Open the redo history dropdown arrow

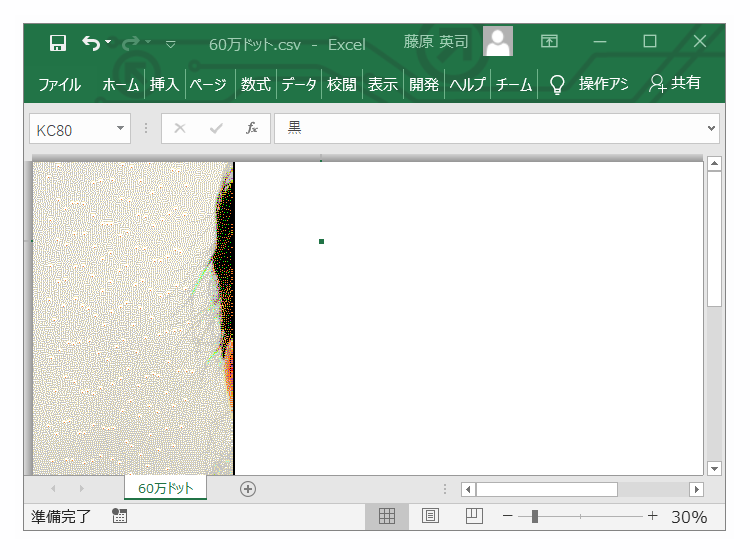tap(148, 42)
